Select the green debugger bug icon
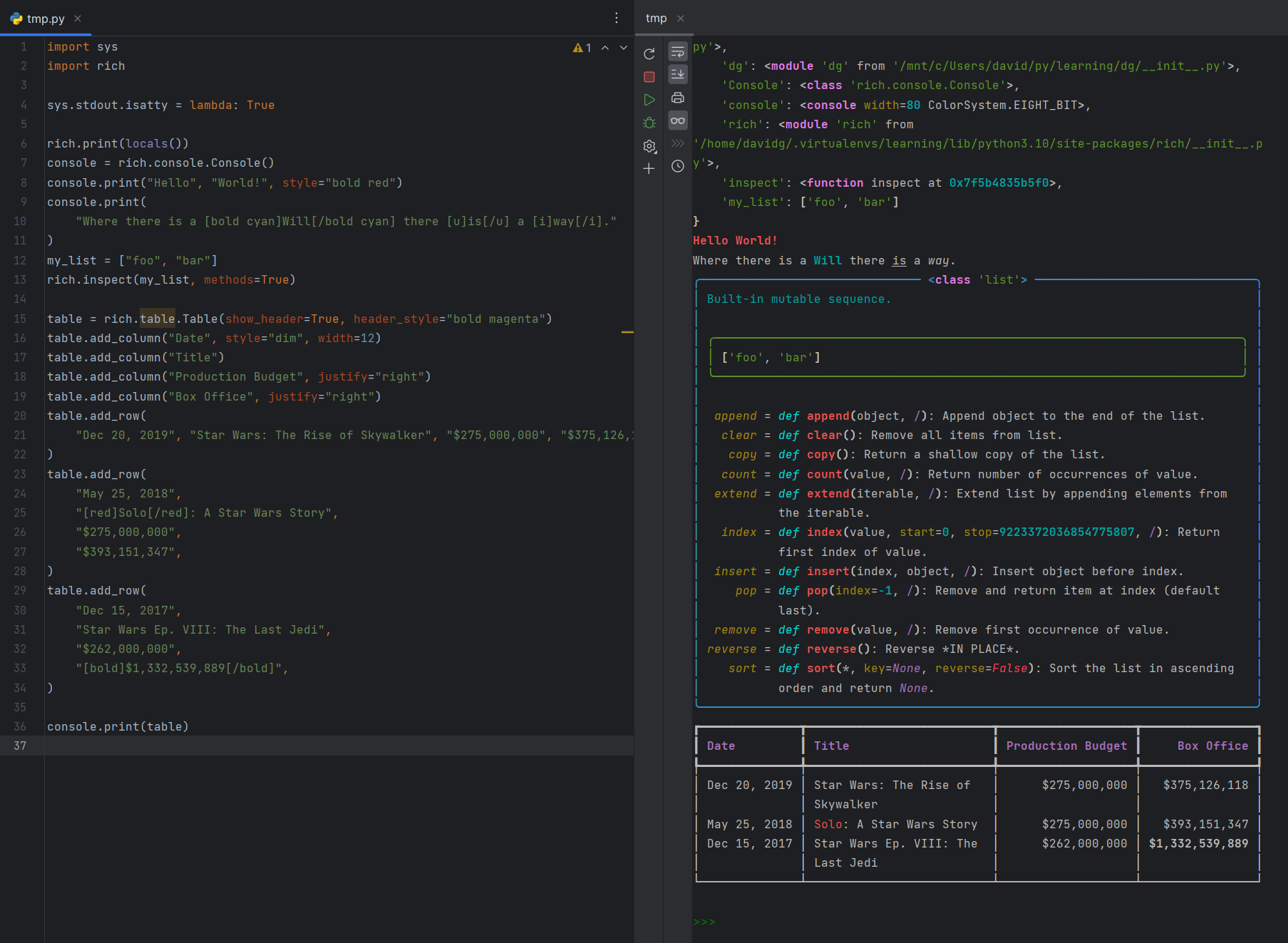The width and height of the screenshot is (1288, 943). point(649,122)
